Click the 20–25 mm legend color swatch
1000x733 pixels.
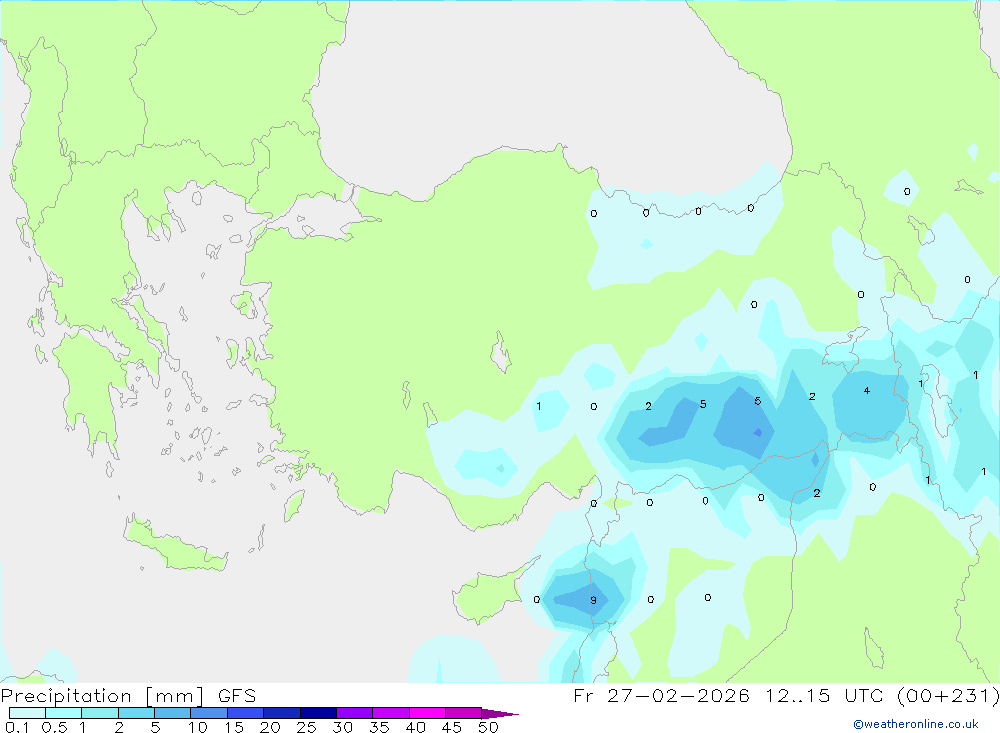coord(282,713)
